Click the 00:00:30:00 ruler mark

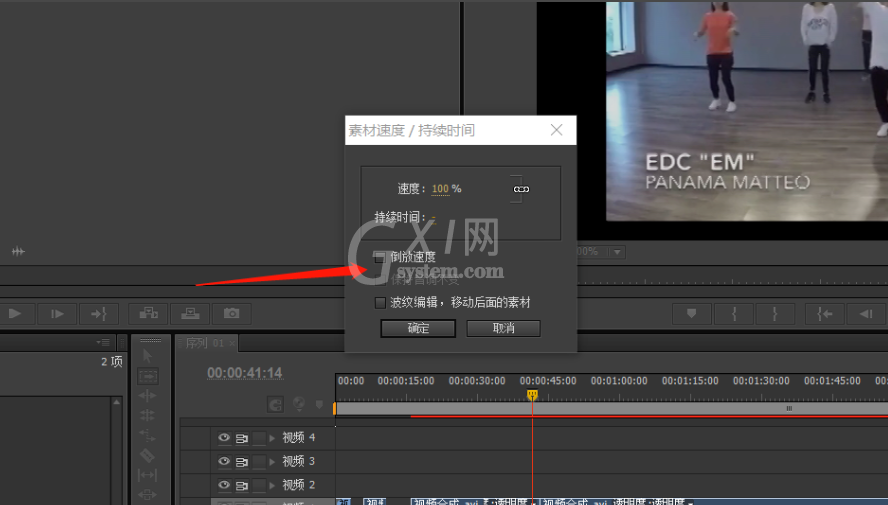coord(477,381)
